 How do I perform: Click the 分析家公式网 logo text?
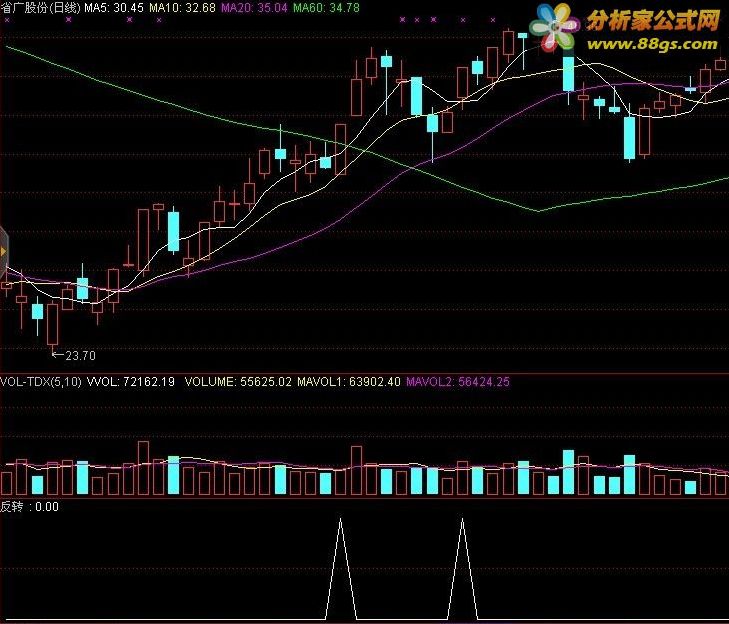pos(653,20)
